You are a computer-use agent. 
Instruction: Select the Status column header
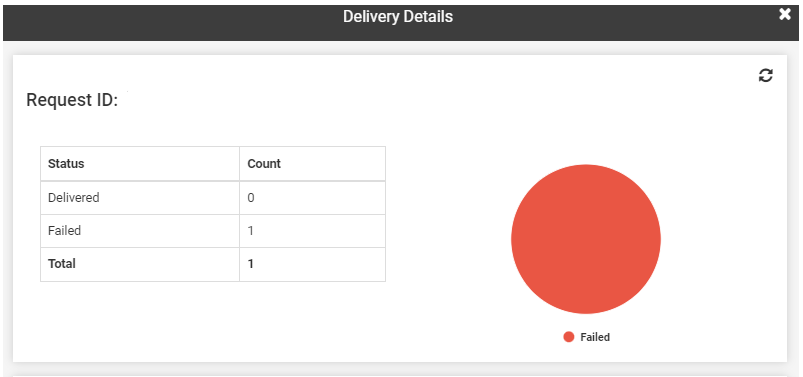(66, 164)
